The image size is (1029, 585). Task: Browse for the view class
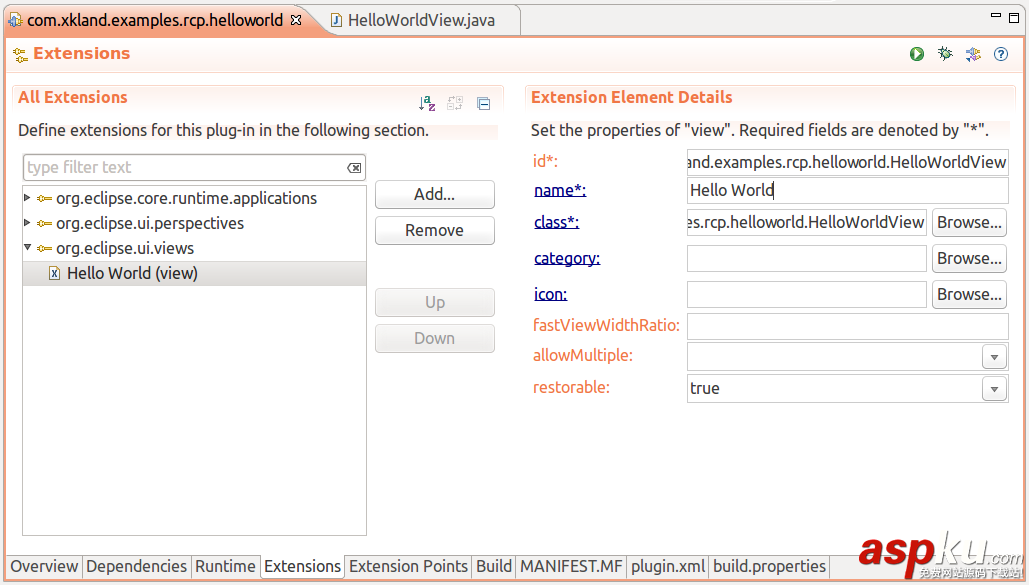(x=968, y=222)
